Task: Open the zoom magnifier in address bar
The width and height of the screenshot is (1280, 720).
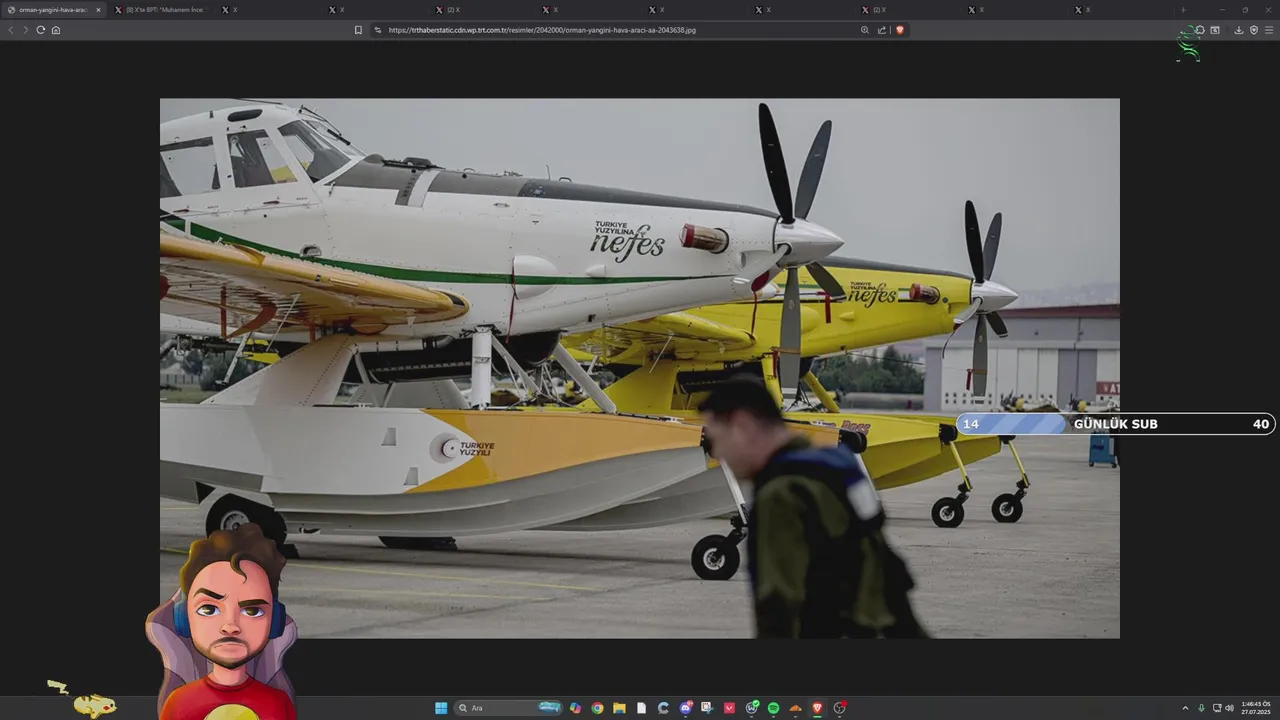Action: (x=865, y=30)
